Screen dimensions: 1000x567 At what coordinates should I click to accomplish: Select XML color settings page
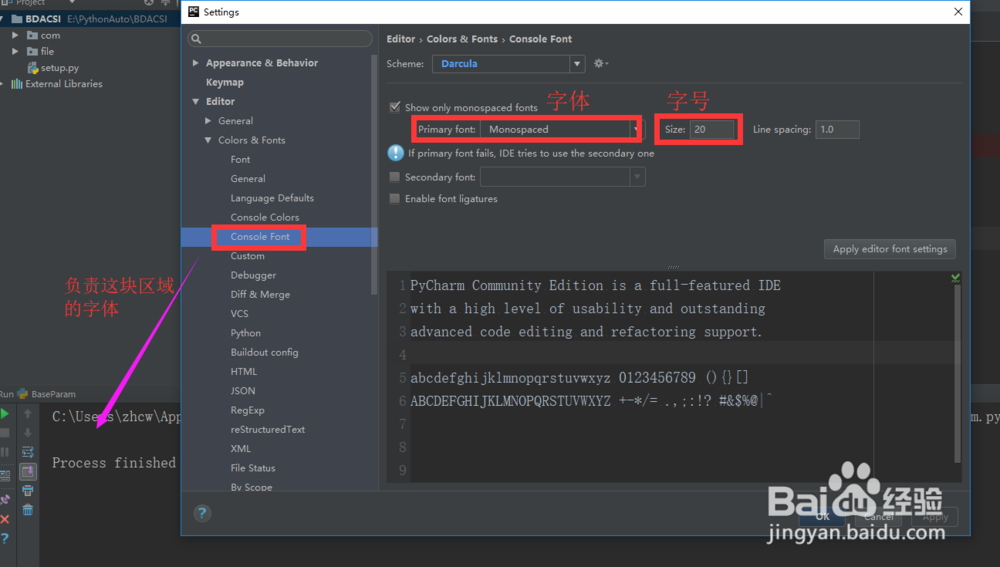click(x=240, y=448)
